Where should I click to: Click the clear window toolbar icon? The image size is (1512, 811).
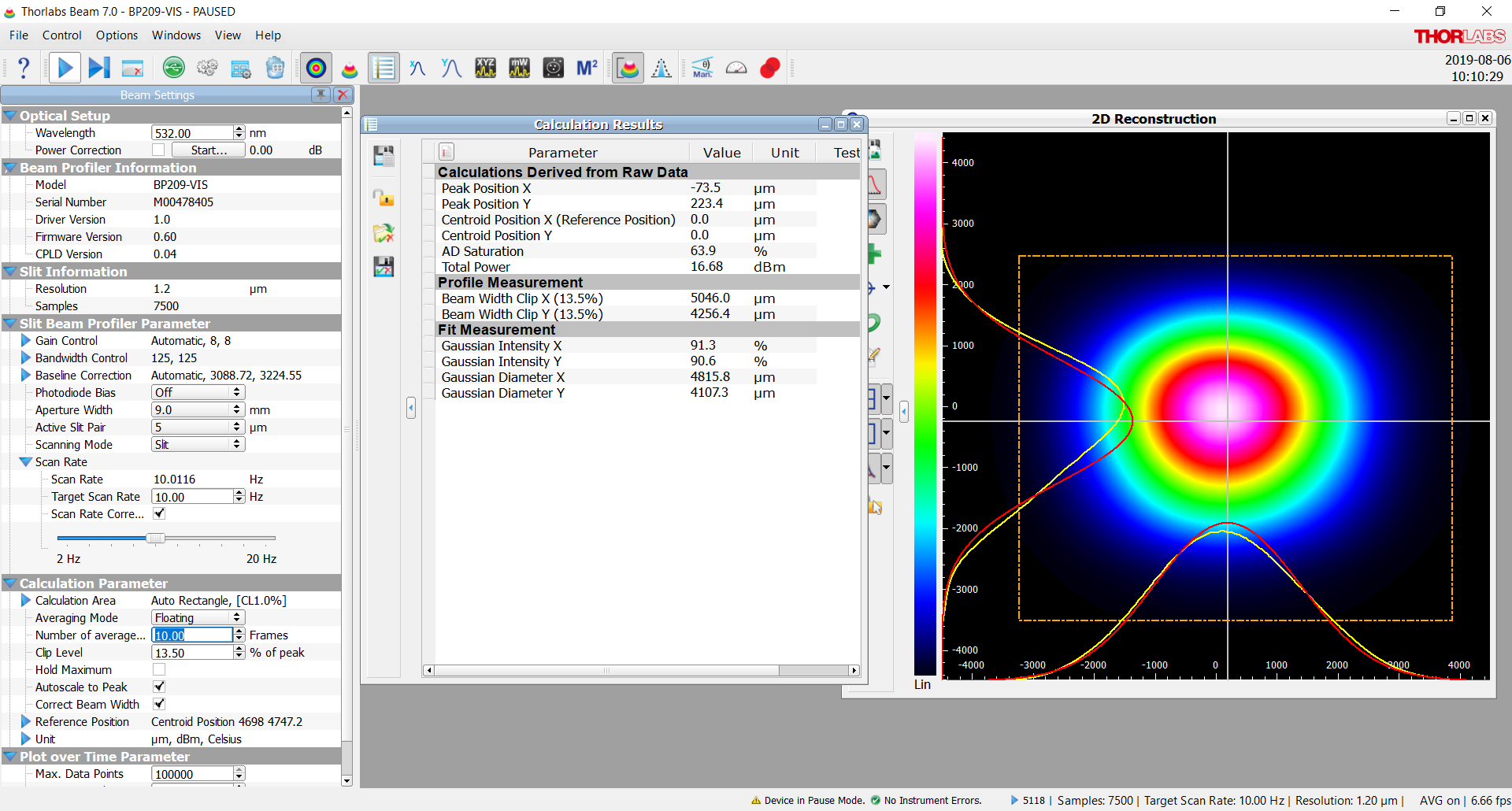[133, 69]
